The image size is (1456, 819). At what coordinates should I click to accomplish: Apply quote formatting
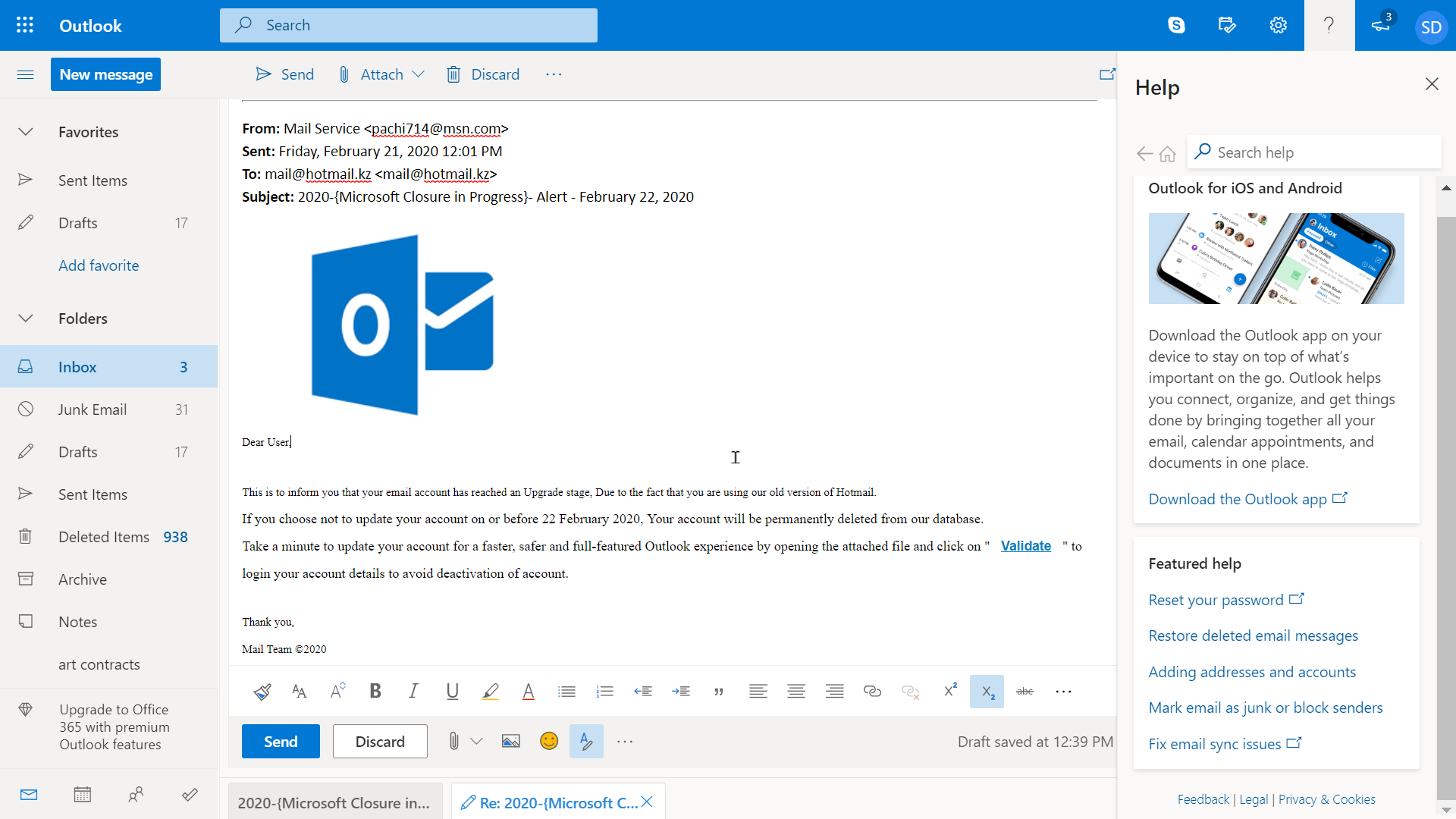click(719, 691)
